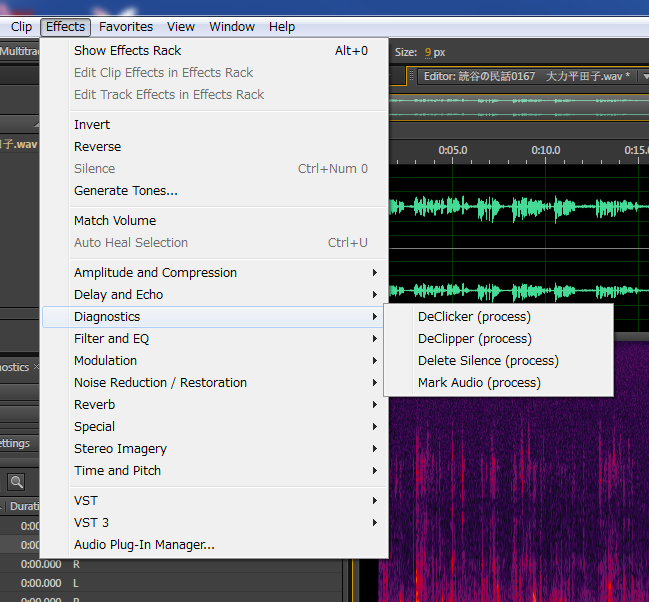Image resolution: width=649 pixels, height=602 pixels.
Task: Expand Amplitude and Compression submenu
Action: click(215, 273)
